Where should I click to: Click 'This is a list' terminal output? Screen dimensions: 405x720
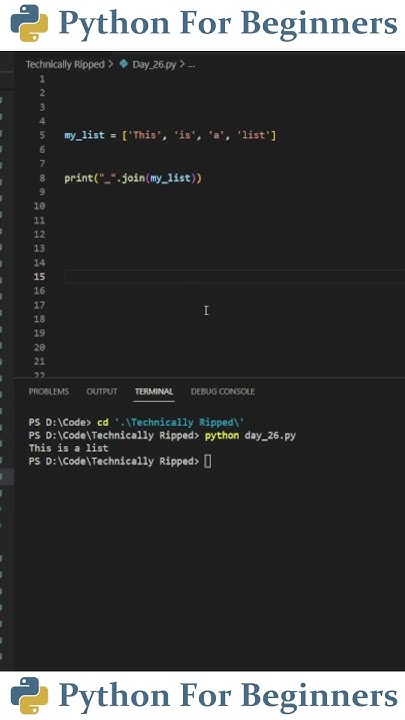point(68,448)
